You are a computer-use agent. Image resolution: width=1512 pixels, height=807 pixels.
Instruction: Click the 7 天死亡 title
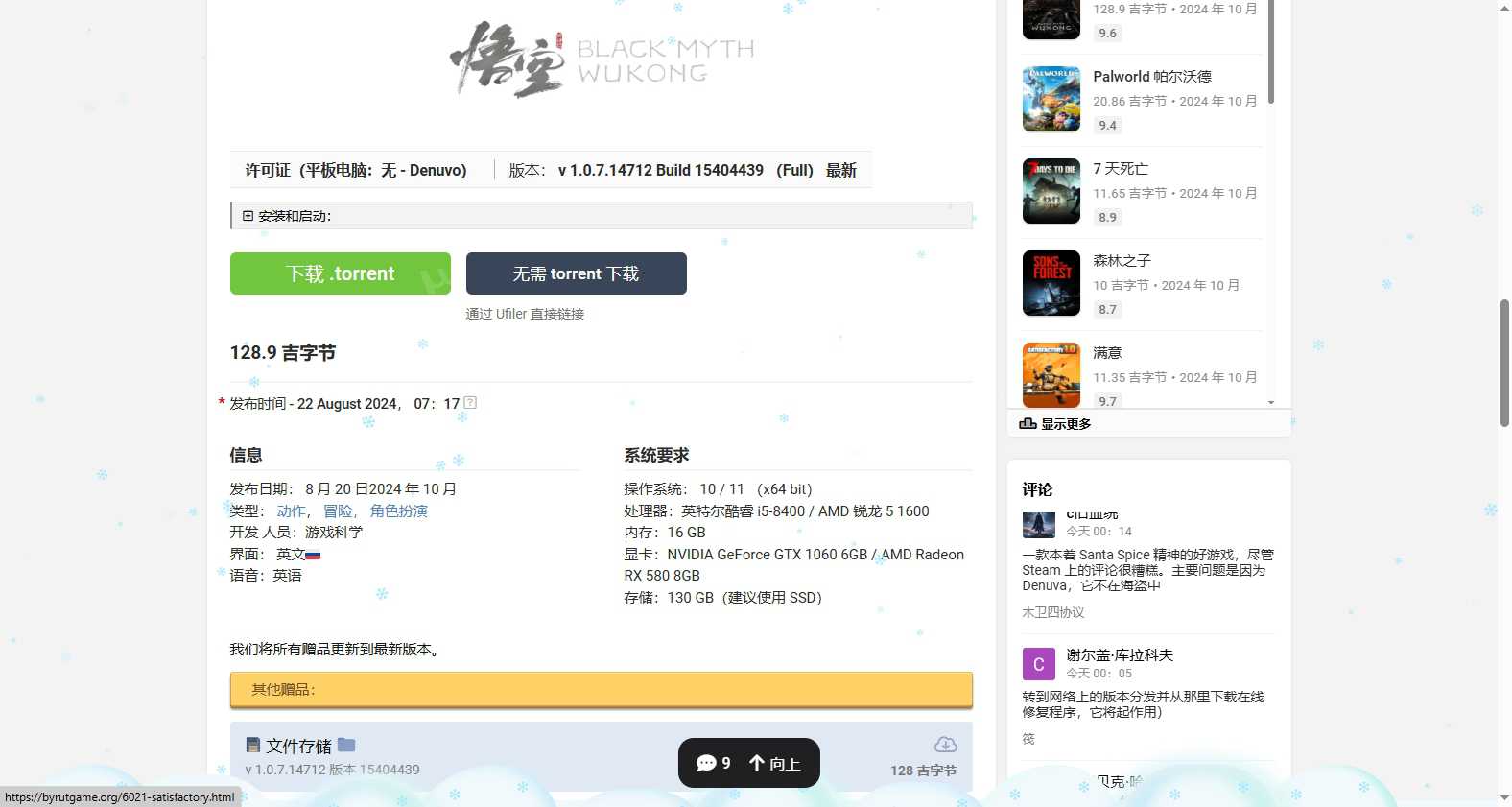pos(1121,169)
